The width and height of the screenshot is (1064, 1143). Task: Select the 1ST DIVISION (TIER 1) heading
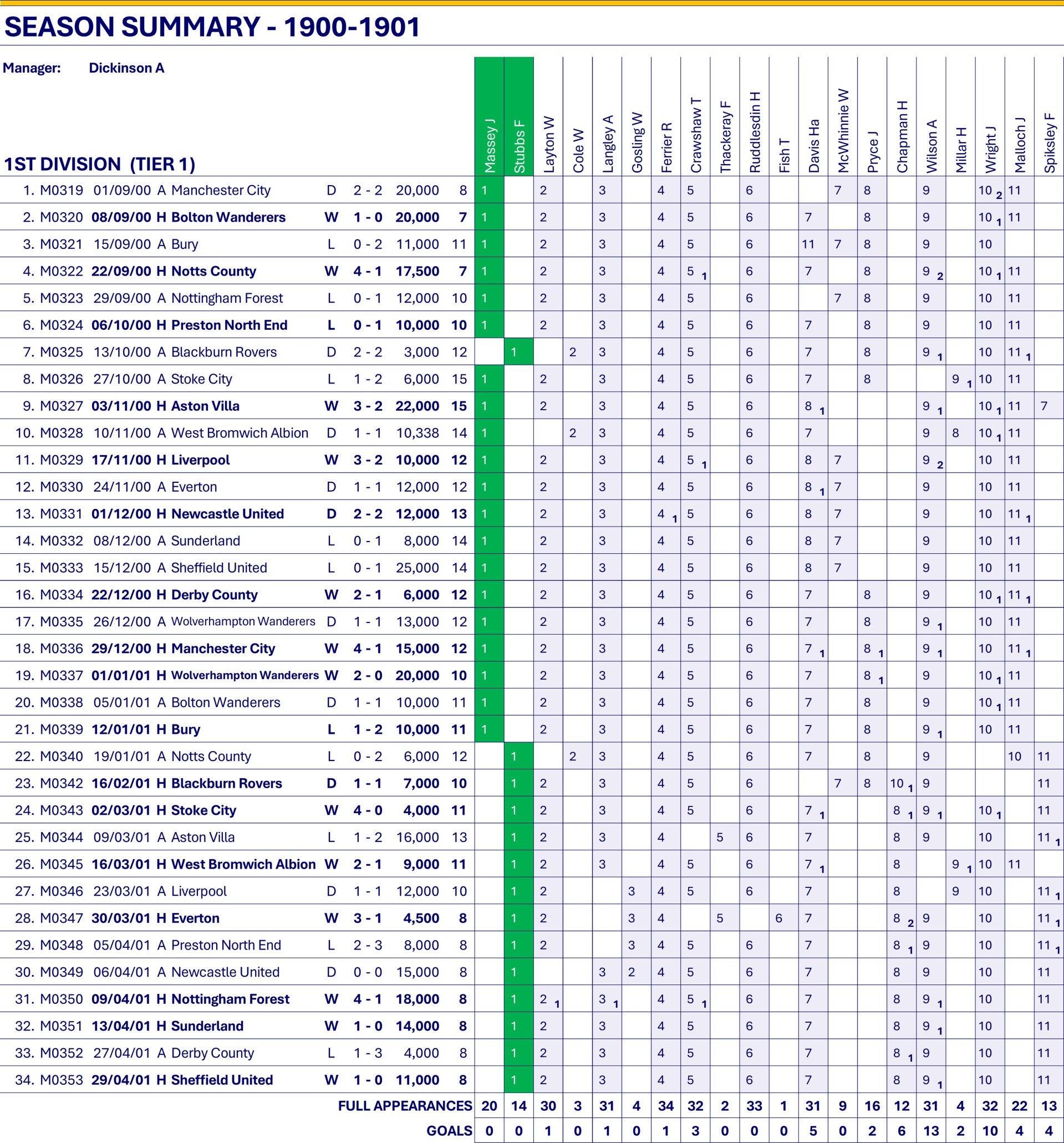99,165
